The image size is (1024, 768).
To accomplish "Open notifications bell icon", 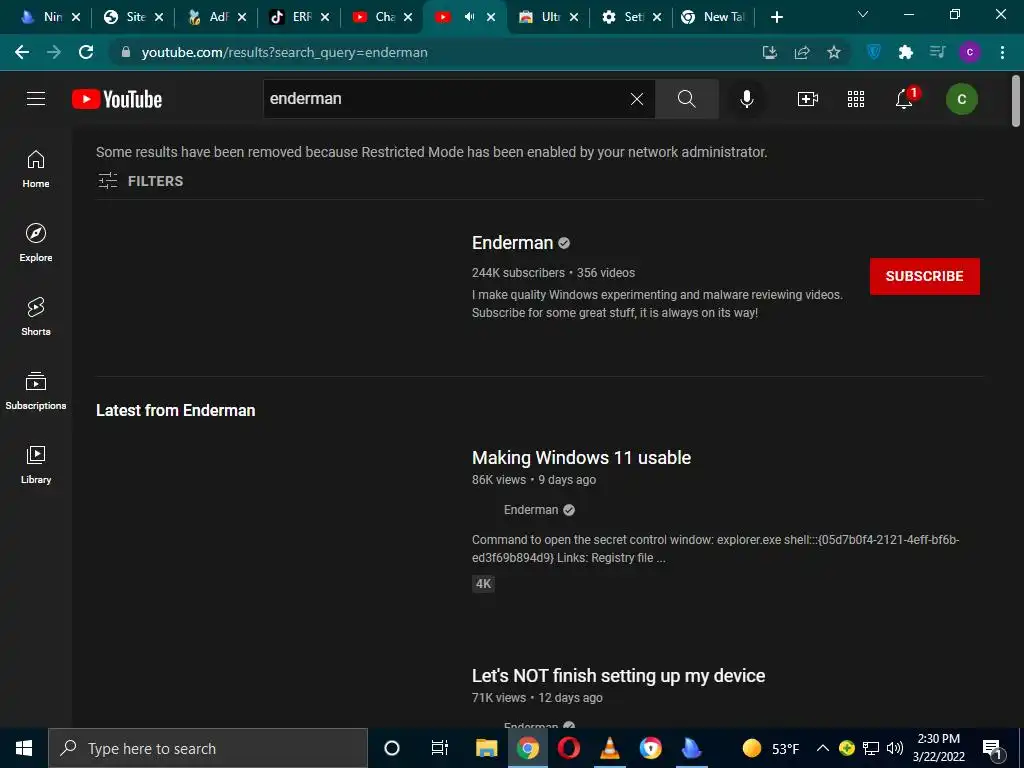I will (904, 99).
